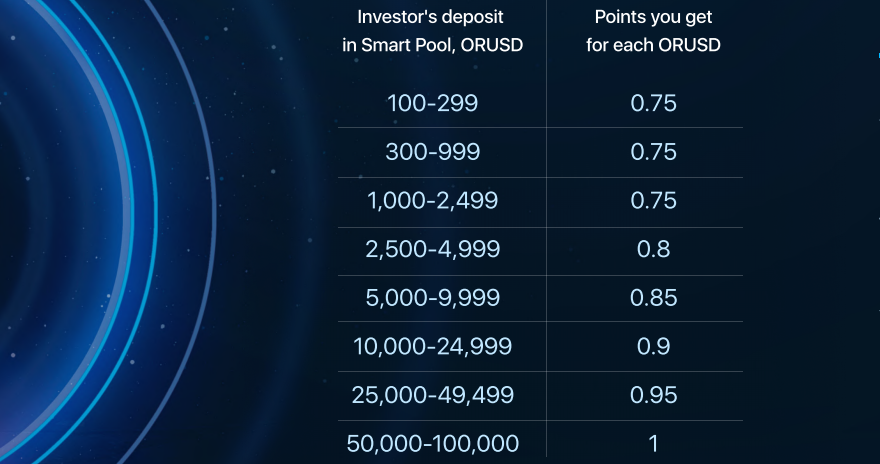880x464 pixels.
Task: Select the 5,000-9,999 deposit range cell
Action: (432, 297)
